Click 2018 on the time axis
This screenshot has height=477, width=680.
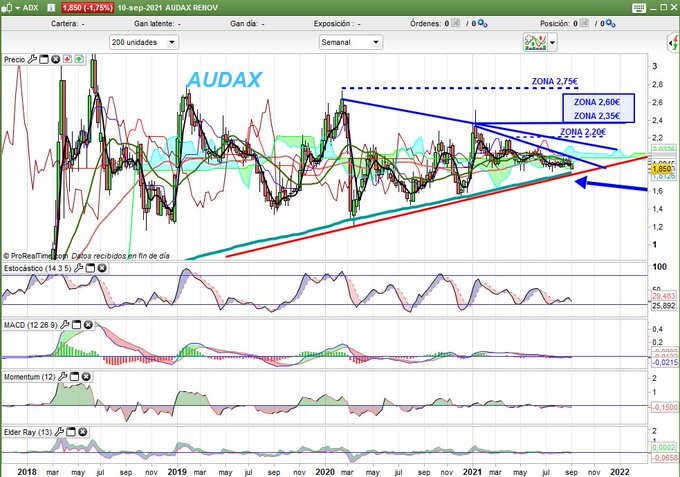[x=27, y=472]
